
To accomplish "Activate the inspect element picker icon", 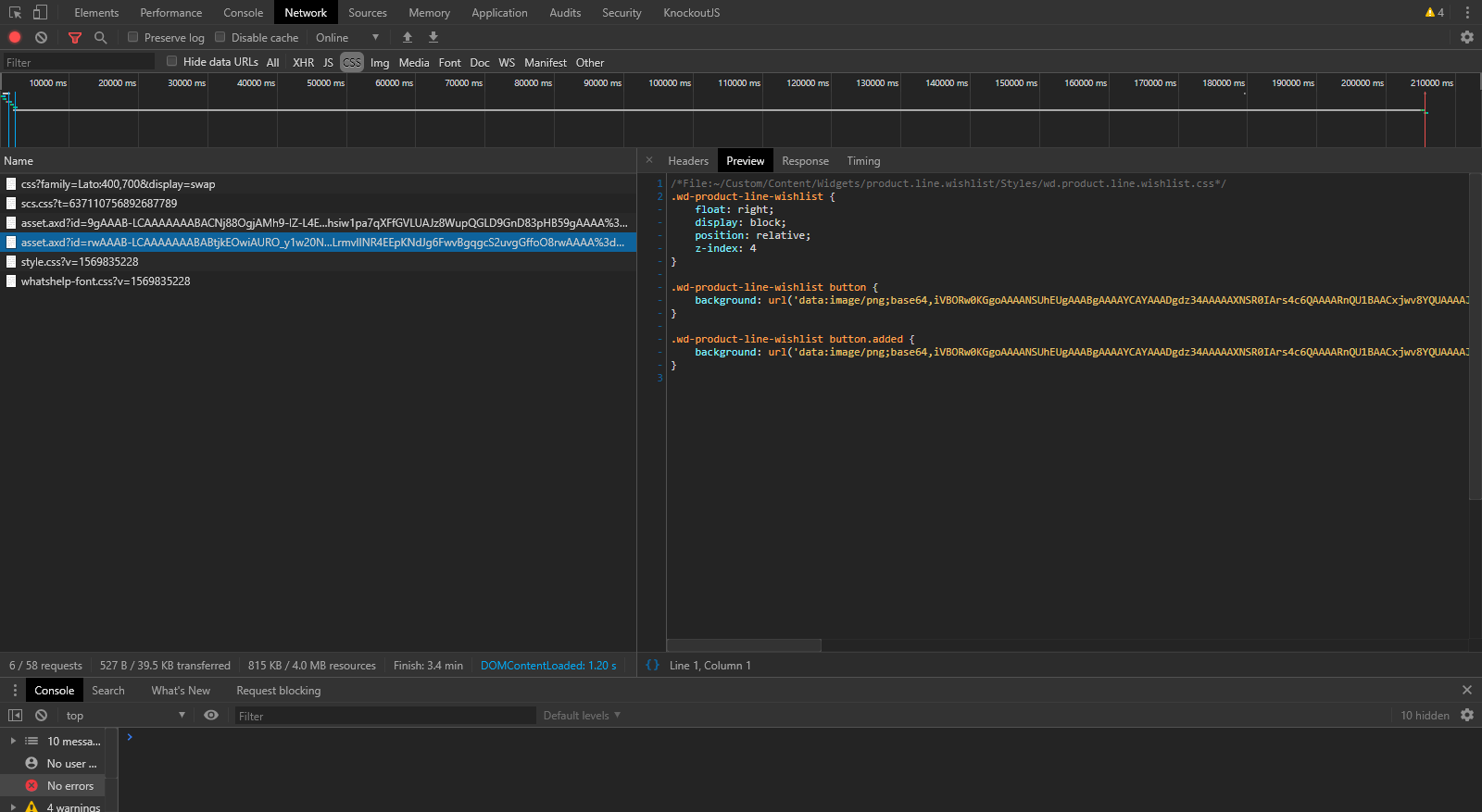I will pyautogui.click(x=15, y=13).
